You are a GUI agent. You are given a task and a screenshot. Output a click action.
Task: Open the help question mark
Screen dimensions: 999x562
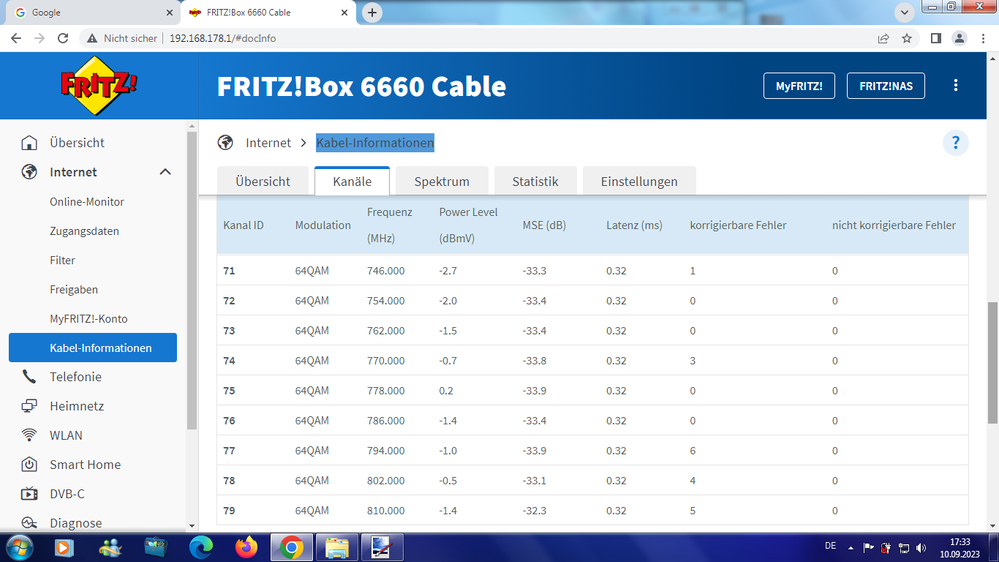click(956, 143)
